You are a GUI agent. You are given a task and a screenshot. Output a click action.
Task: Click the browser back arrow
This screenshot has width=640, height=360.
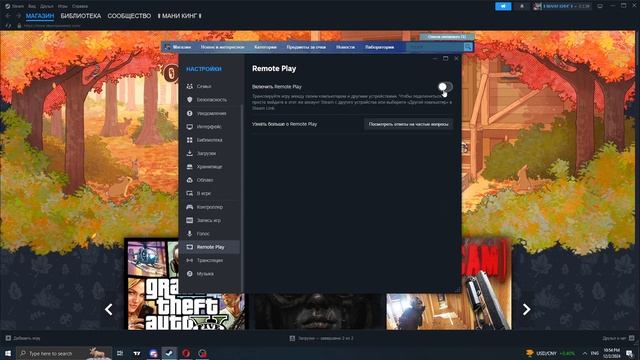coord(8,16)
